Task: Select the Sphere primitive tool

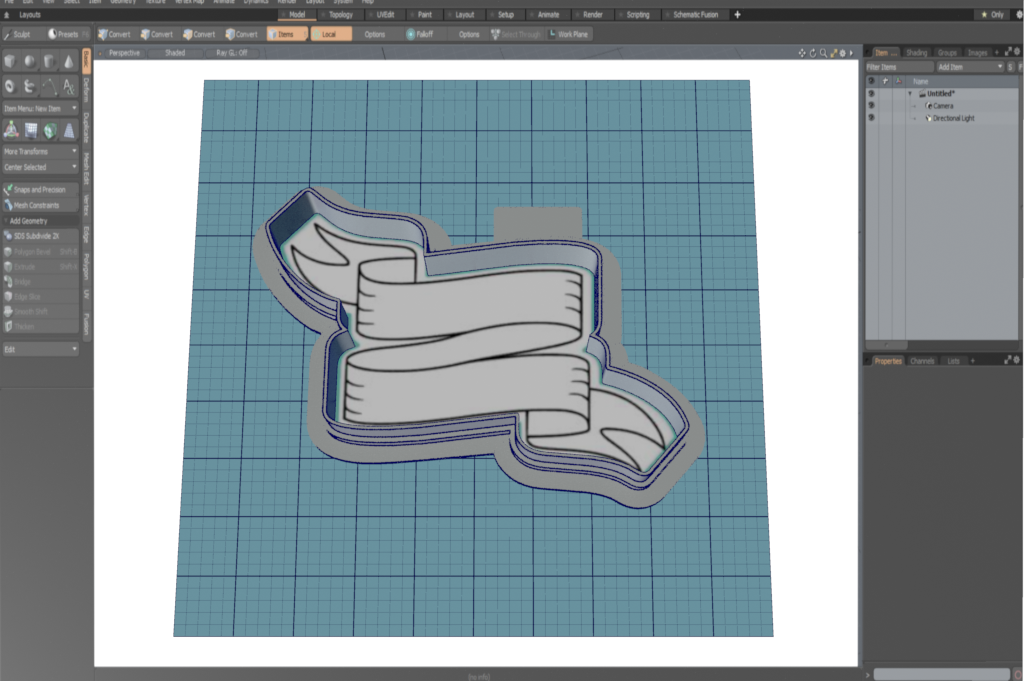Action: tap(30, 62)
